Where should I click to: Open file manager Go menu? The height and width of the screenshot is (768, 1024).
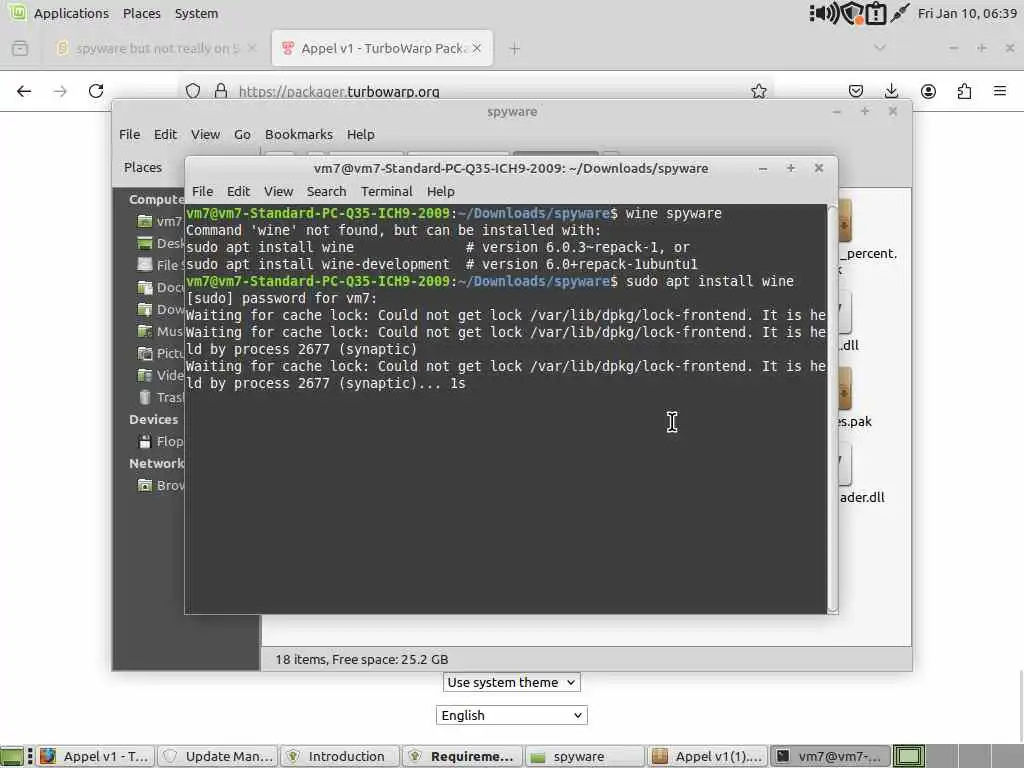[242, 135]
